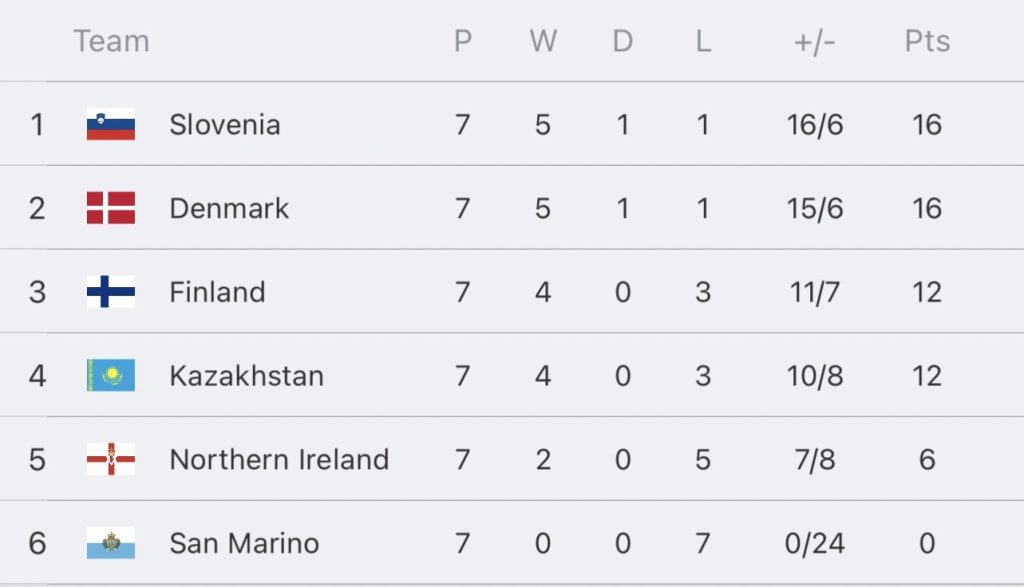
Task: Click the San Marino flag icon
Action: point(111,543)
